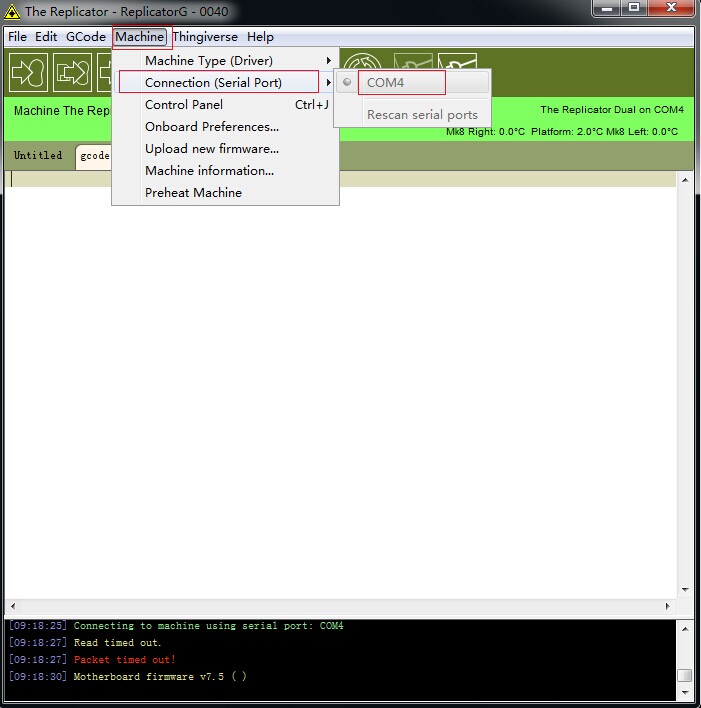This screenshot has height=708, width=701.
Task: Click the Build to file toolbar icon
Action: [x=72, y=72]
